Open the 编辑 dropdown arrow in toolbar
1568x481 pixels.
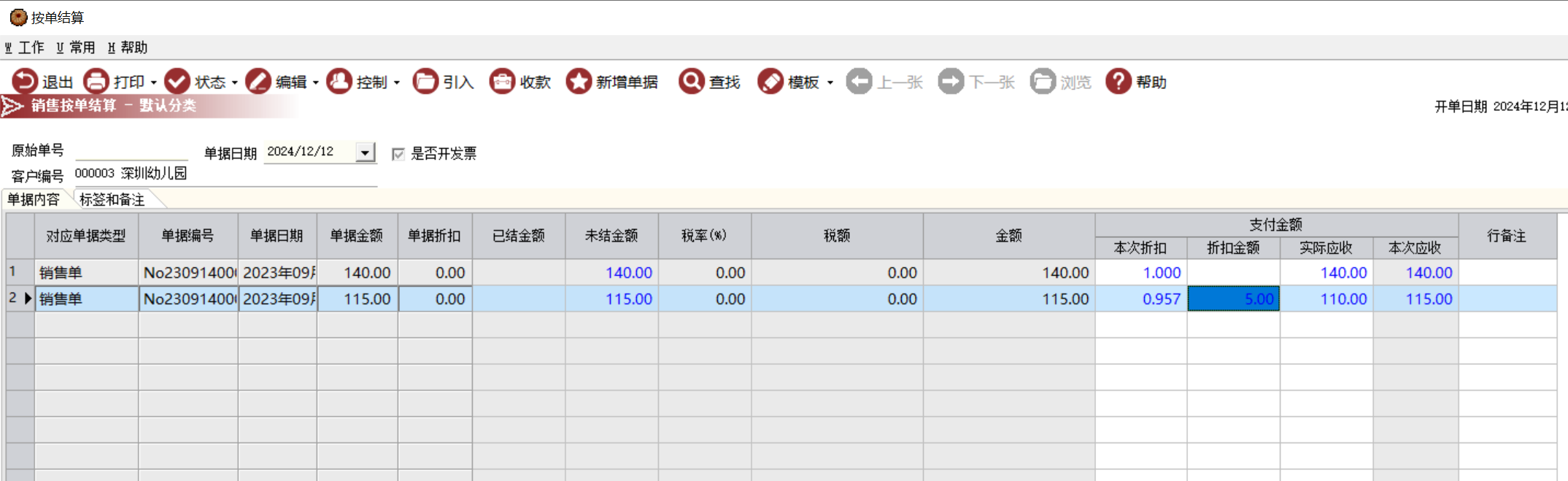click(316, 82)
